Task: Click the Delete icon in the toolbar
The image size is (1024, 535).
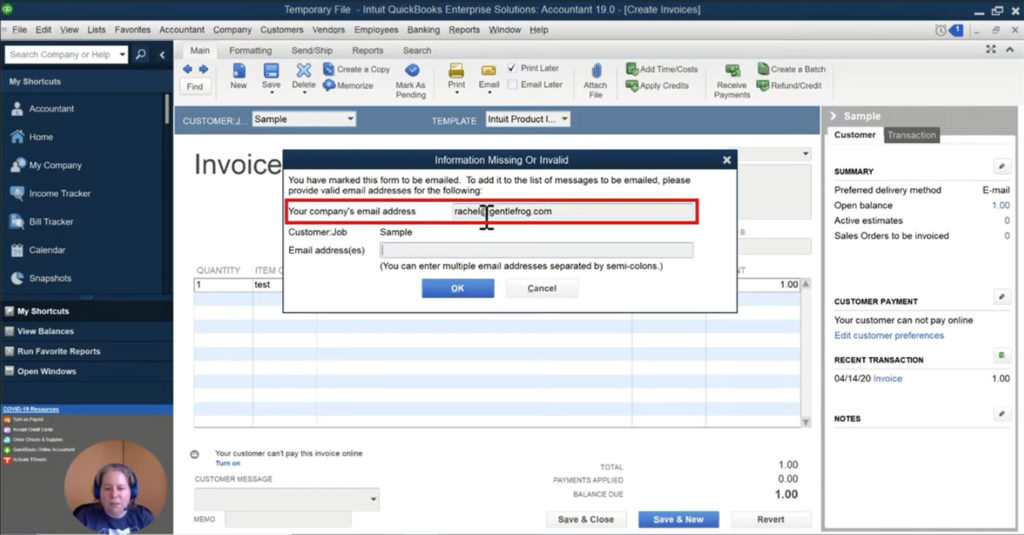Action: tap(304, 71)
